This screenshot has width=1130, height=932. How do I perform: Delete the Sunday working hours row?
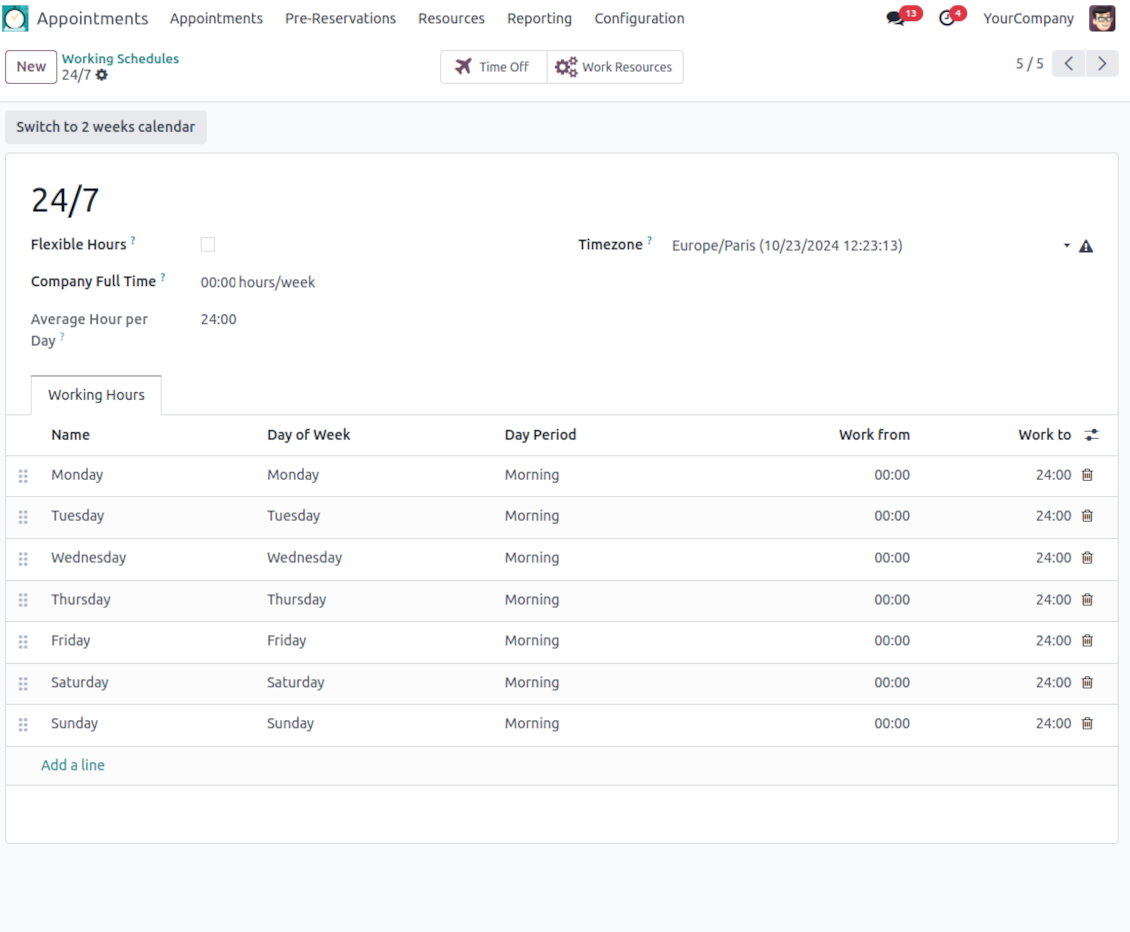(x=1087, y=723)
